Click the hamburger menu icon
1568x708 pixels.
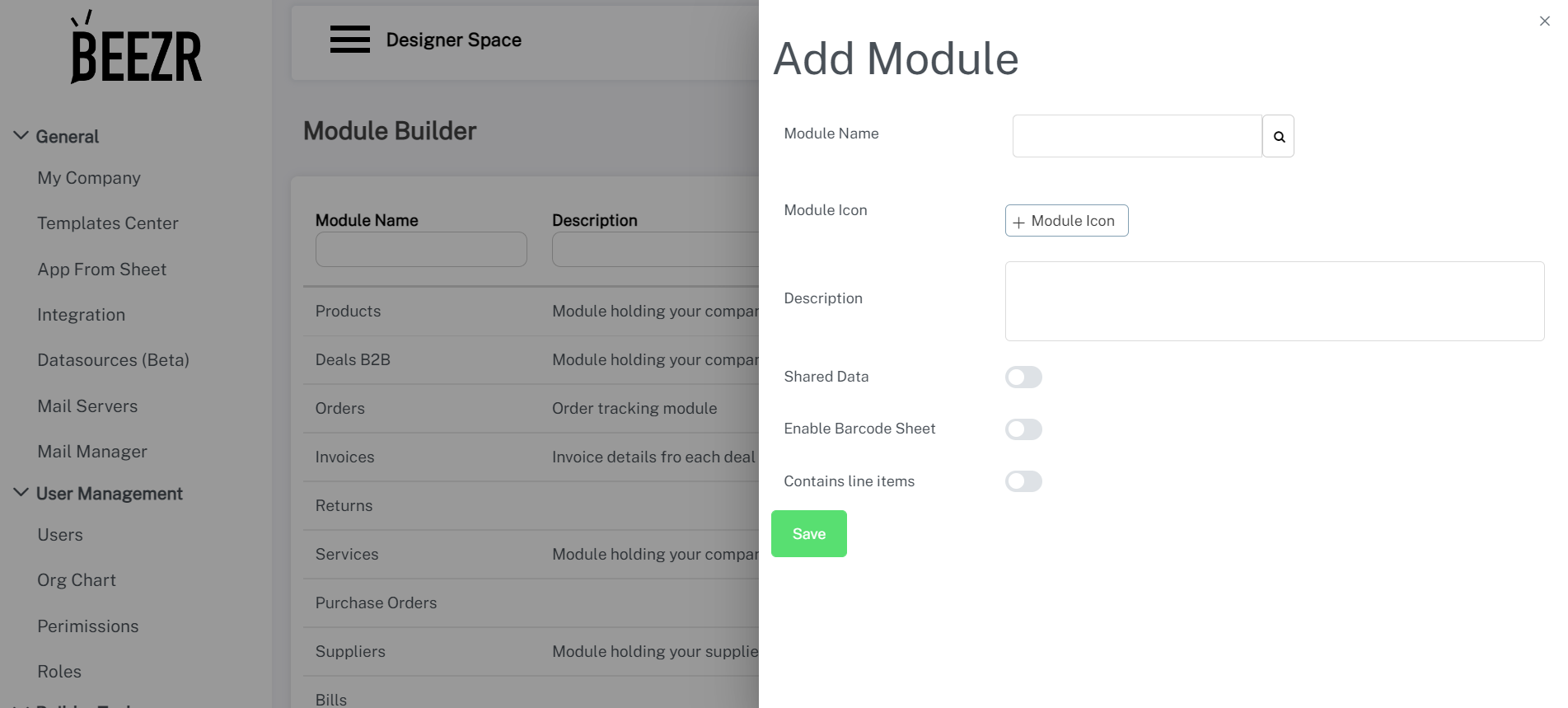pos(349,40)
